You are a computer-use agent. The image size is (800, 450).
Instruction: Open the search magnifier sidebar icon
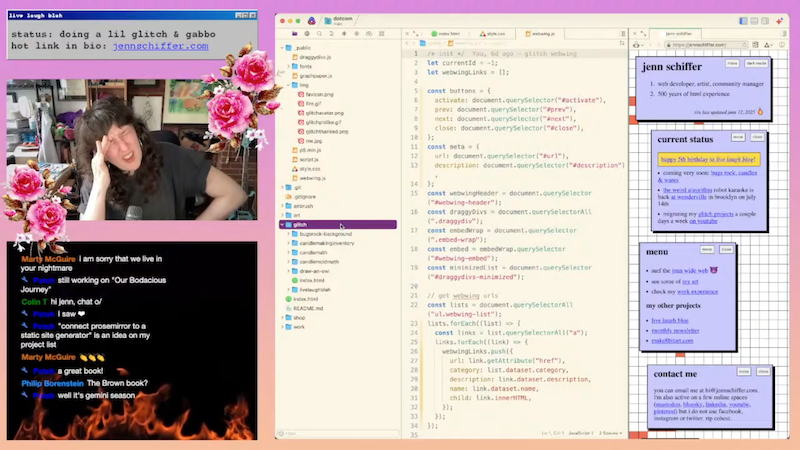tap(319, 34)
